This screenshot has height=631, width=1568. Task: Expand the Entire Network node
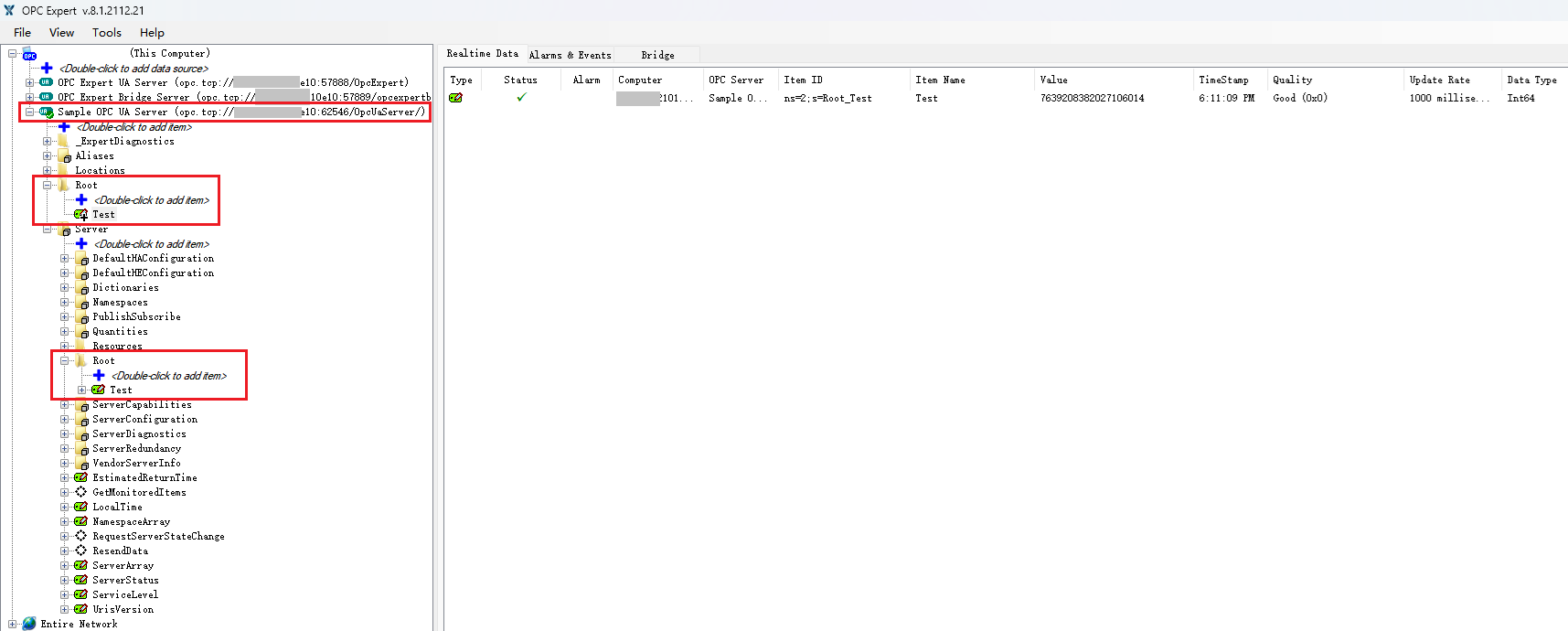pos(13,624)
